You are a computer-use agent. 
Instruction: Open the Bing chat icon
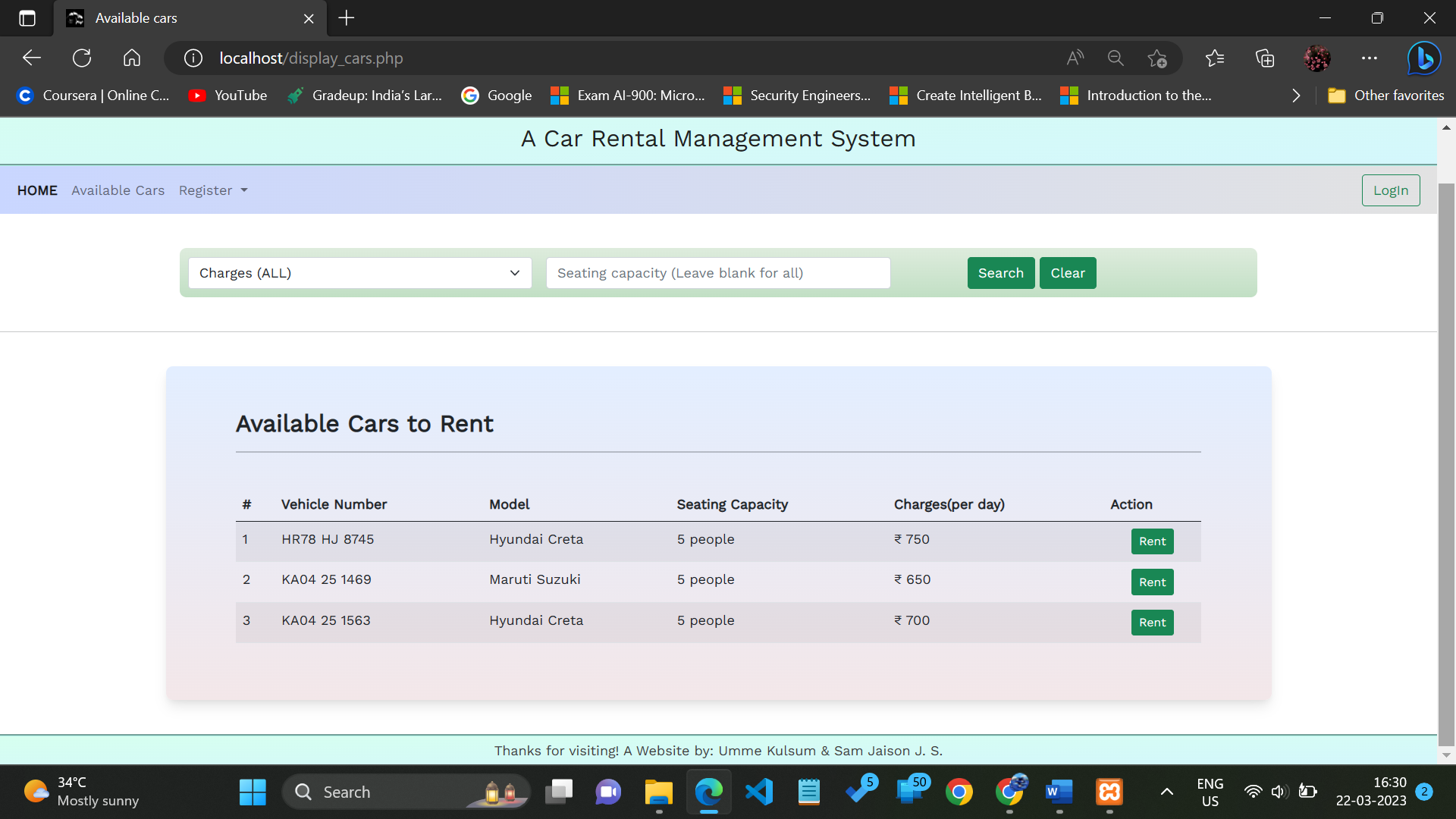(1423, 58)
